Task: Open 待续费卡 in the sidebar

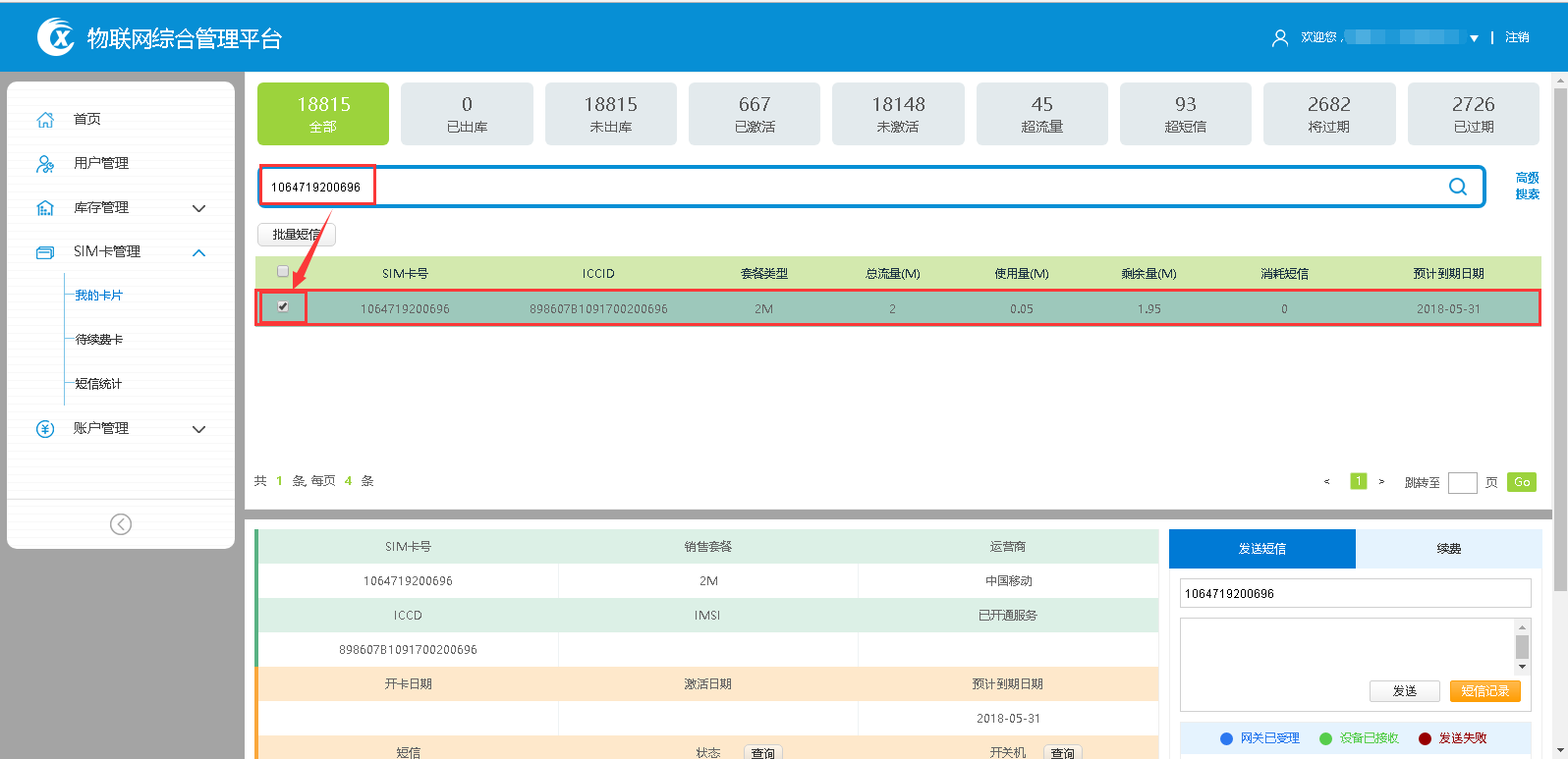Action: pyautogui.click(x=99, y=340)
